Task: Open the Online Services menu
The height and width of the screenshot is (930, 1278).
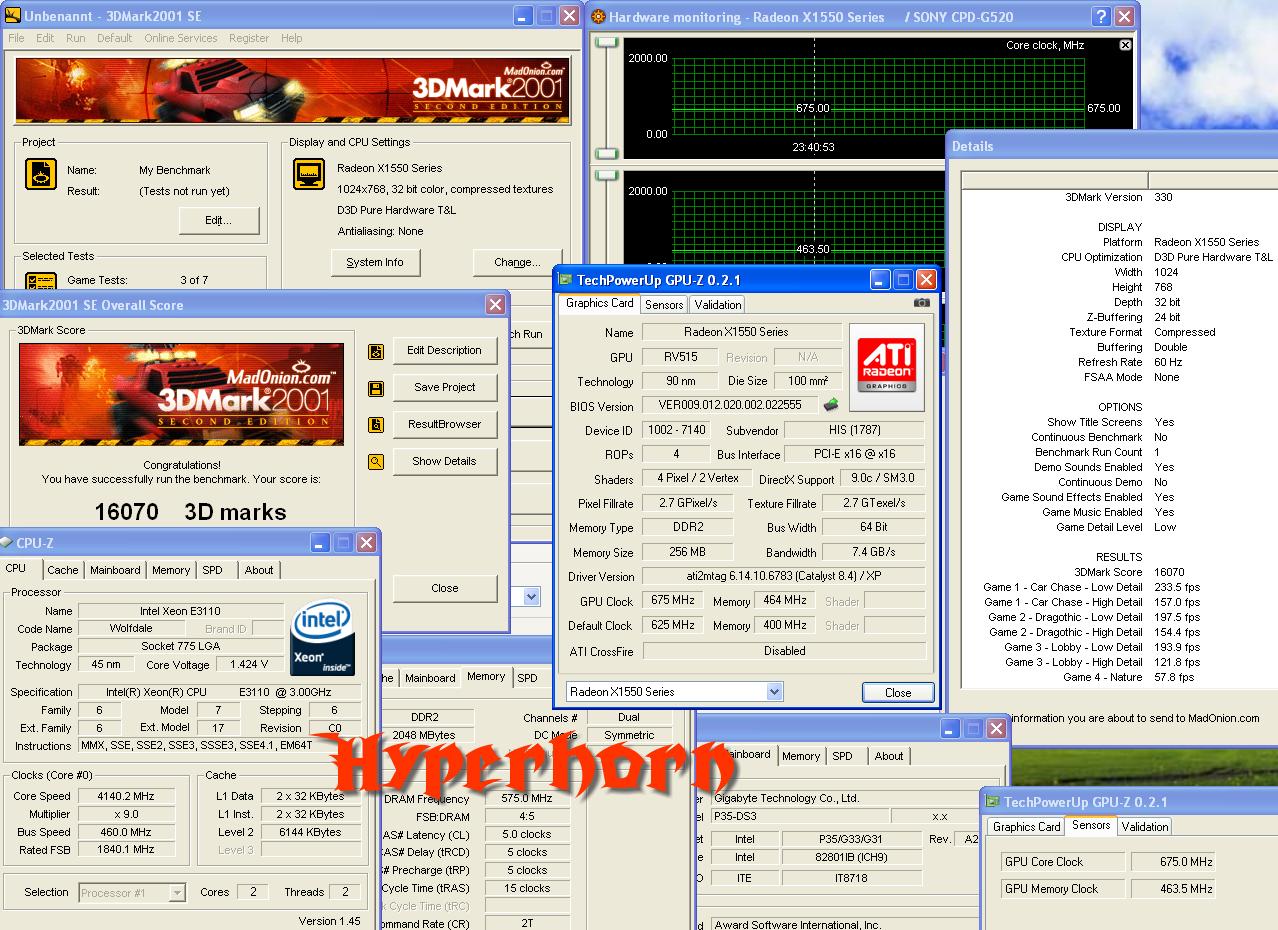Action: coord(181,38)
